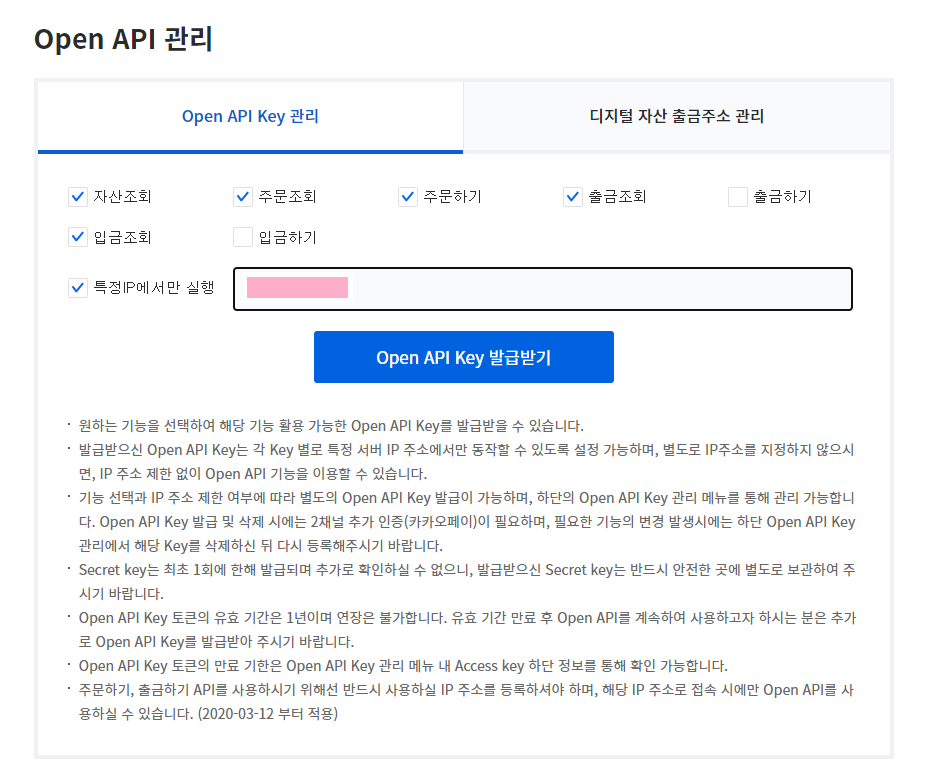The height and width of the screenshot is (783, 928).
Task: Disable the 주문하기 permission checkbox
Action: 408,196
